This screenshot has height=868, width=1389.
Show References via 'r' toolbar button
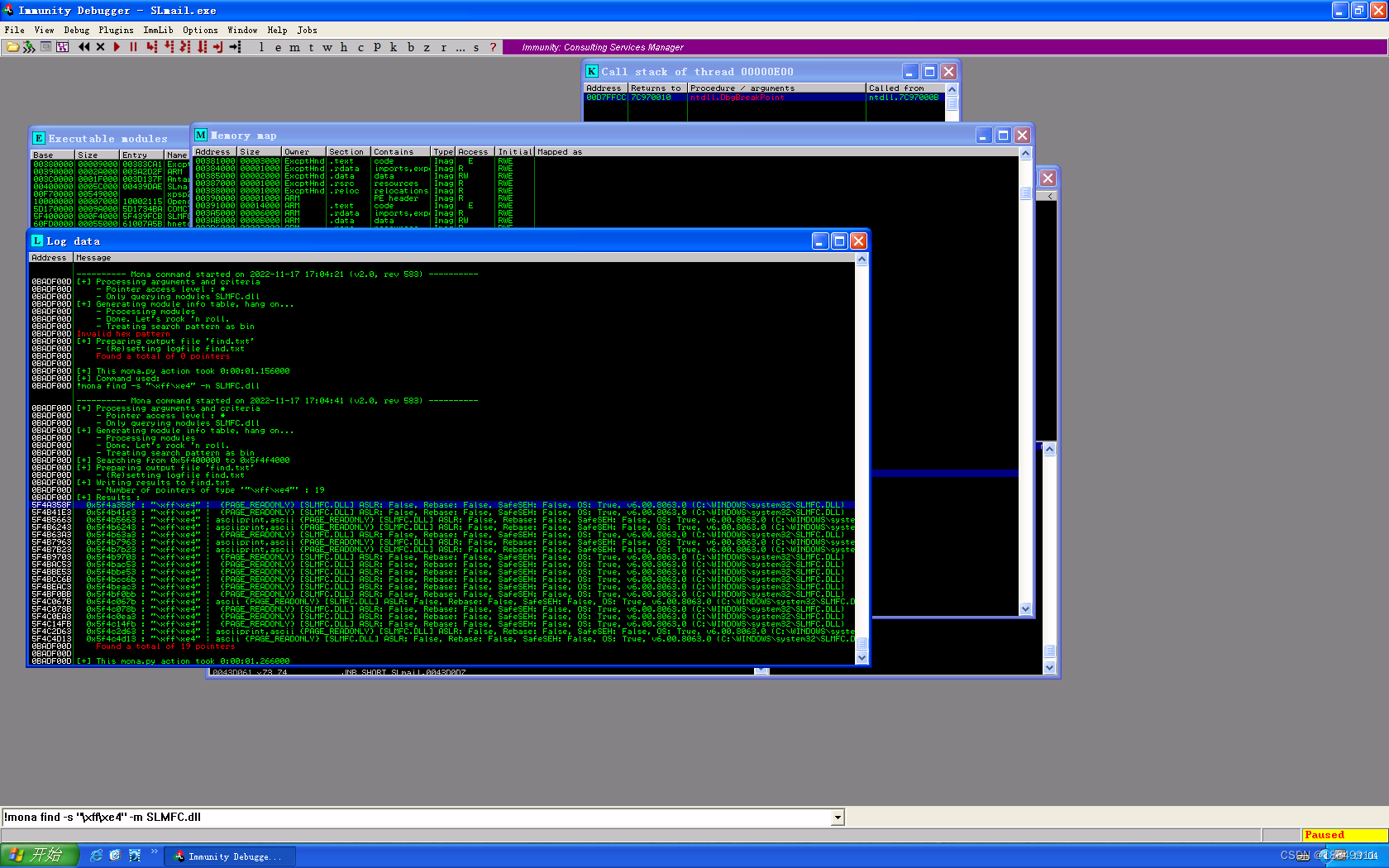[x=443, y=47]
